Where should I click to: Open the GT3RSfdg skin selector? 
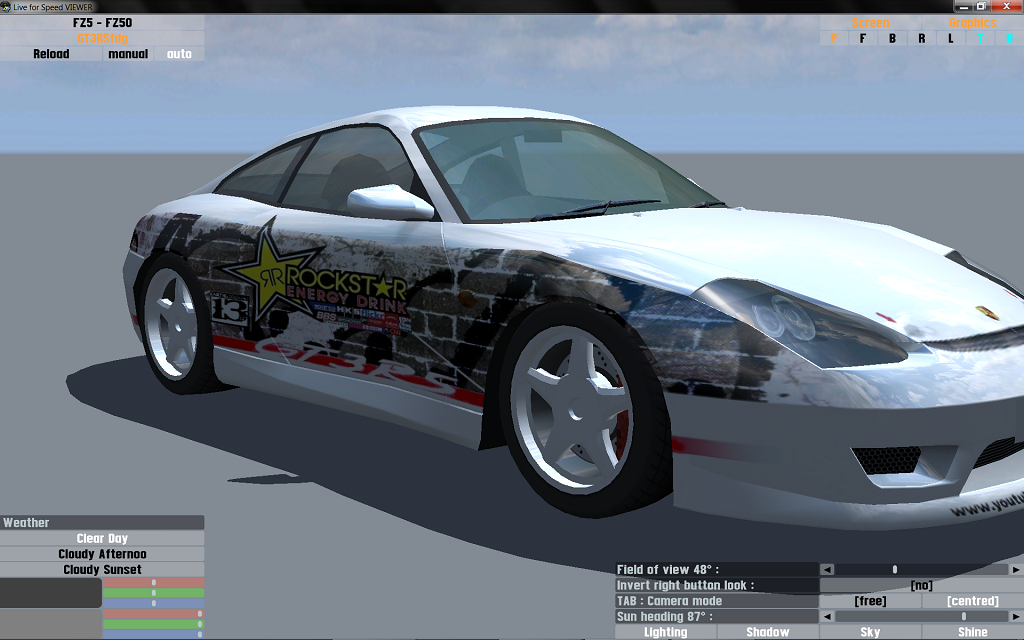tap(102, 39)
